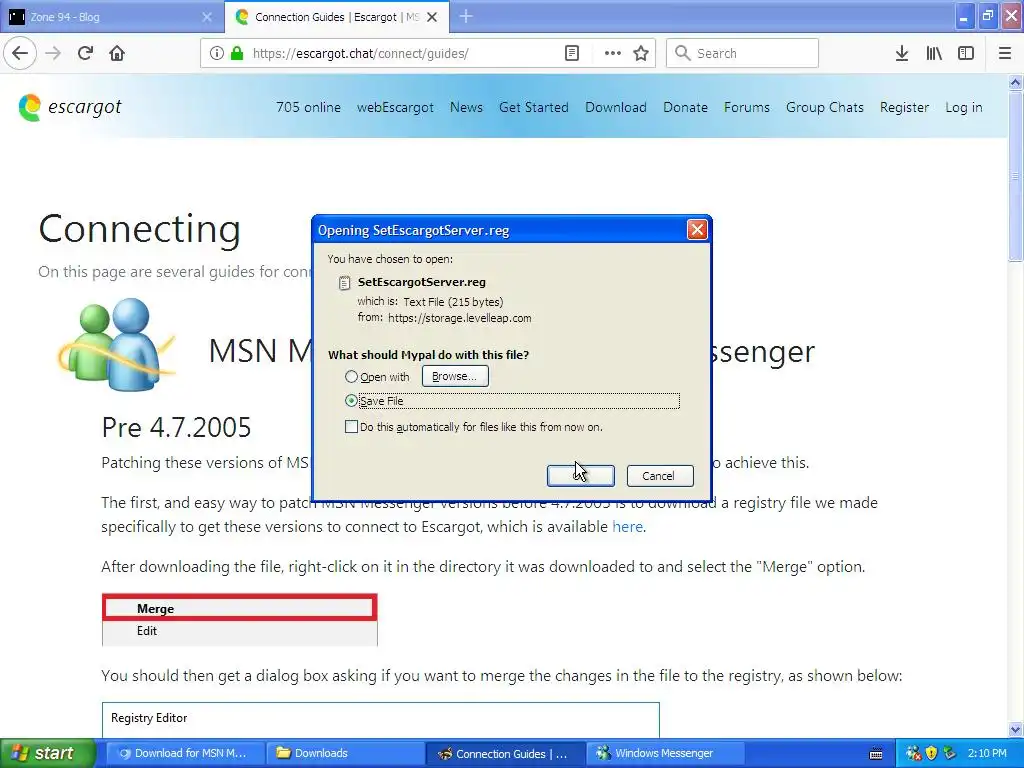Click the forward navigation arrow
The width and height of the screenshot is (1024, 768).
[x=53, y=54]
